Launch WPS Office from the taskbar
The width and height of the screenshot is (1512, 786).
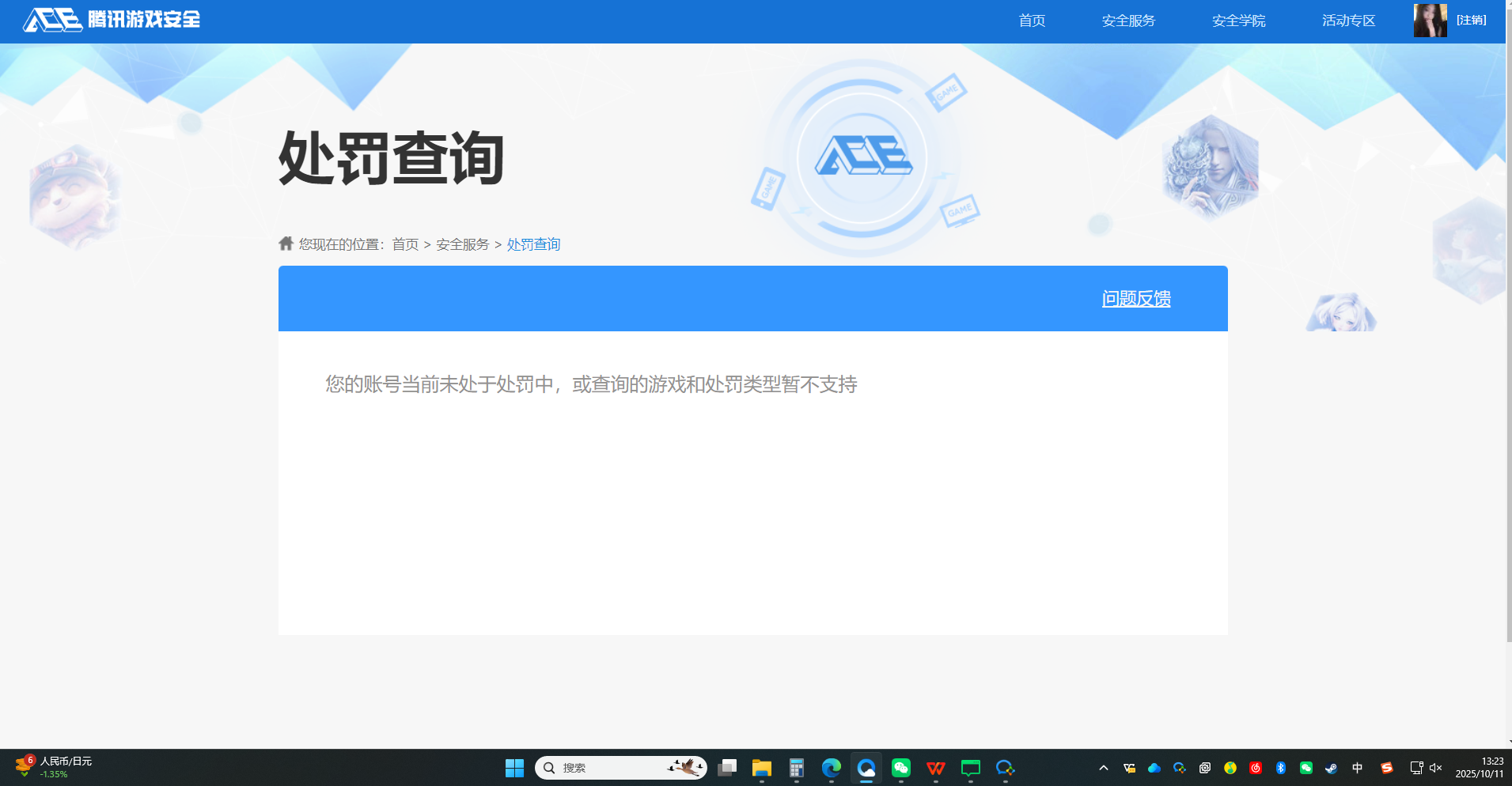point(935,767)
